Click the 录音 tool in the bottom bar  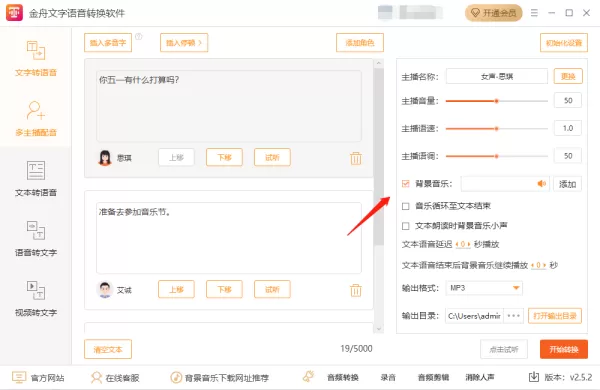pos(388,378)
